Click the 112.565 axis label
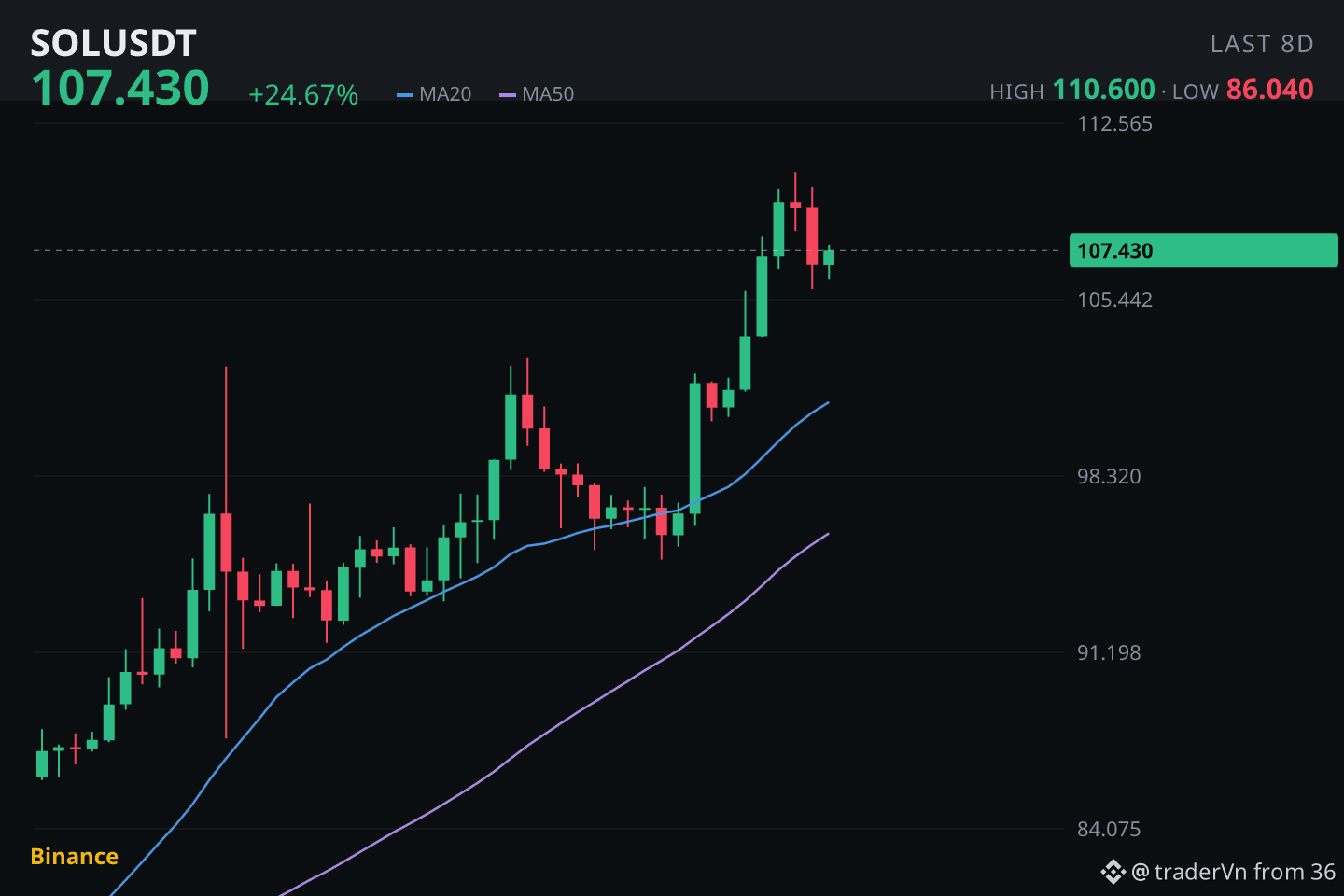1344x896 pixels. [x=1114, y=124]
